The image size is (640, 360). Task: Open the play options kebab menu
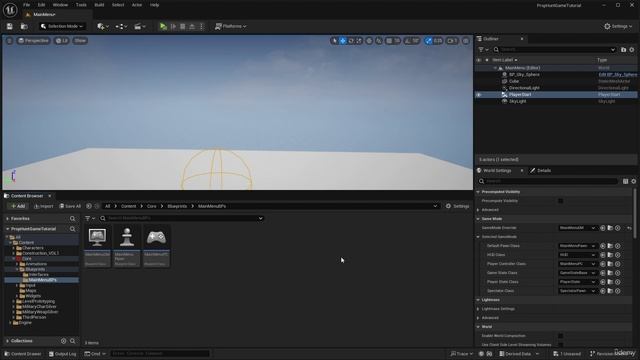[201, 27]
